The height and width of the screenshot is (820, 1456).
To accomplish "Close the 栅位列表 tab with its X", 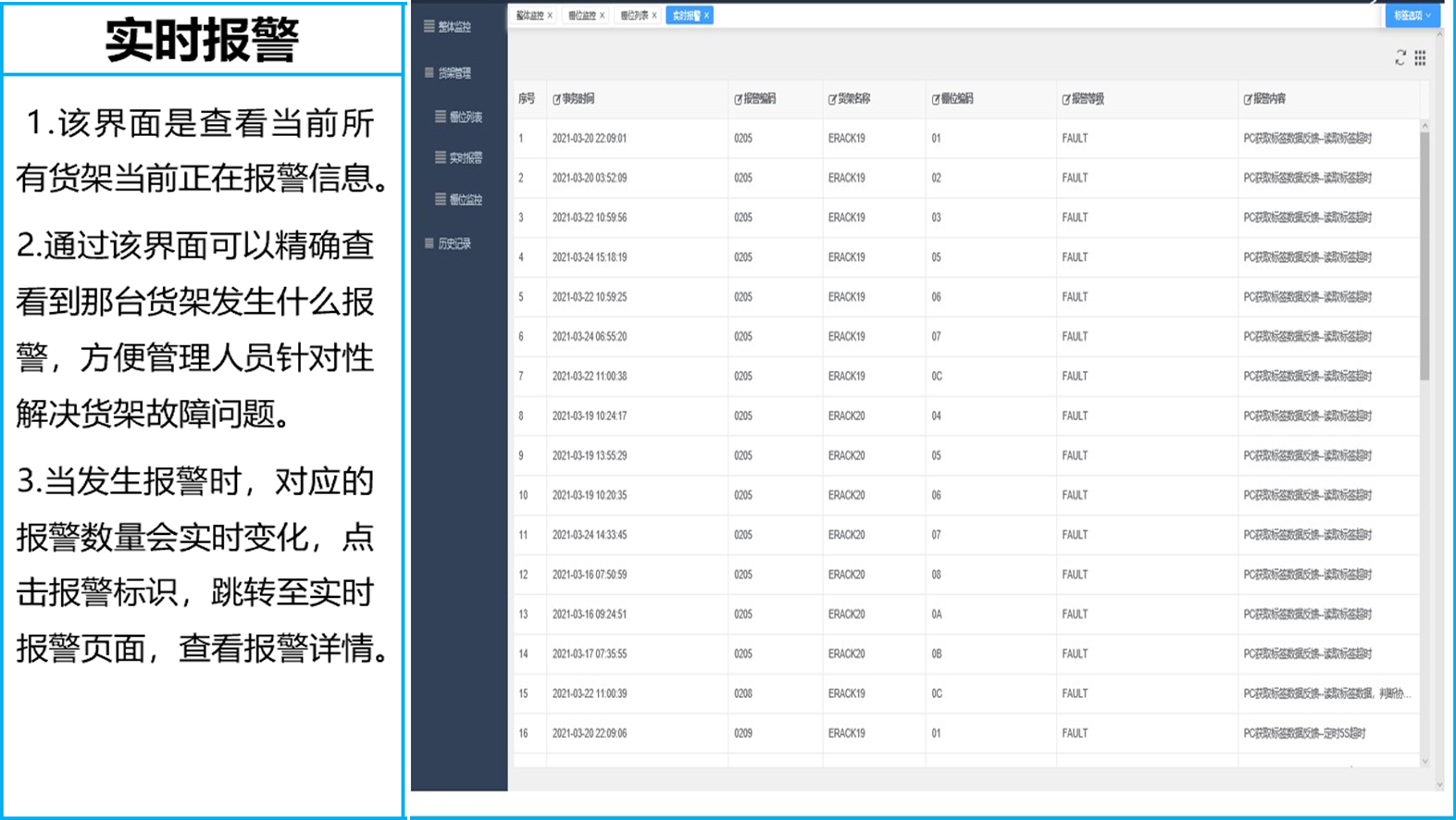I will pyautogui.click(x=654, y=16).
